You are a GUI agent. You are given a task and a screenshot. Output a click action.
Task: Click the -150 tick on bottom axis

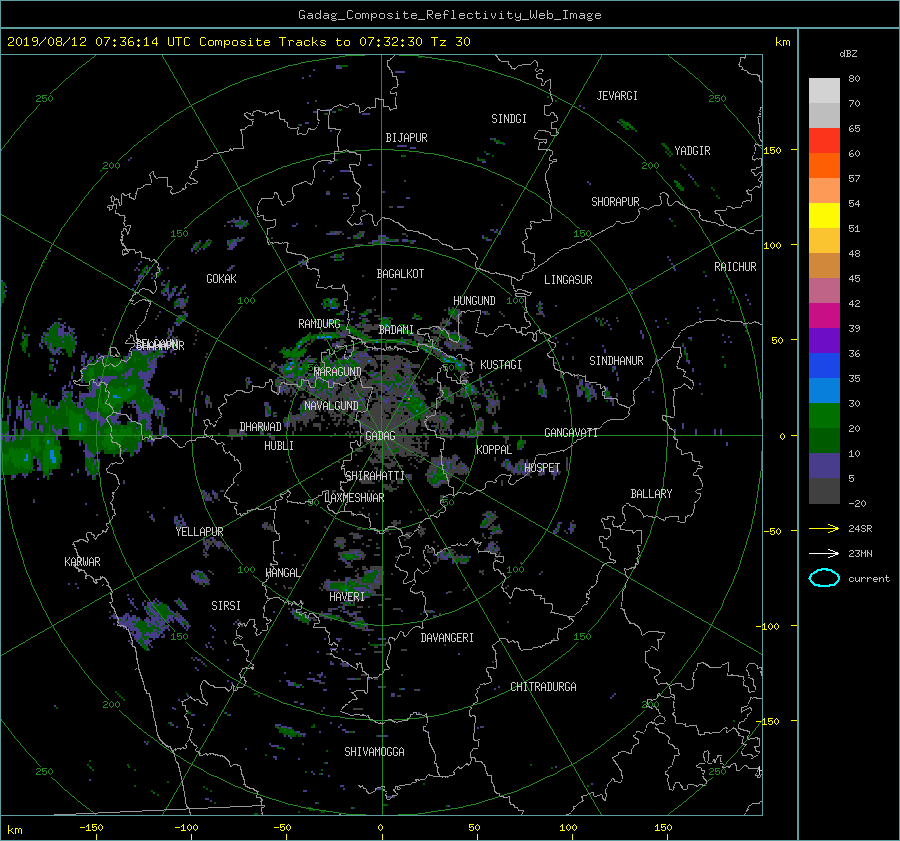pyautogui.click(x=91, y=828)
